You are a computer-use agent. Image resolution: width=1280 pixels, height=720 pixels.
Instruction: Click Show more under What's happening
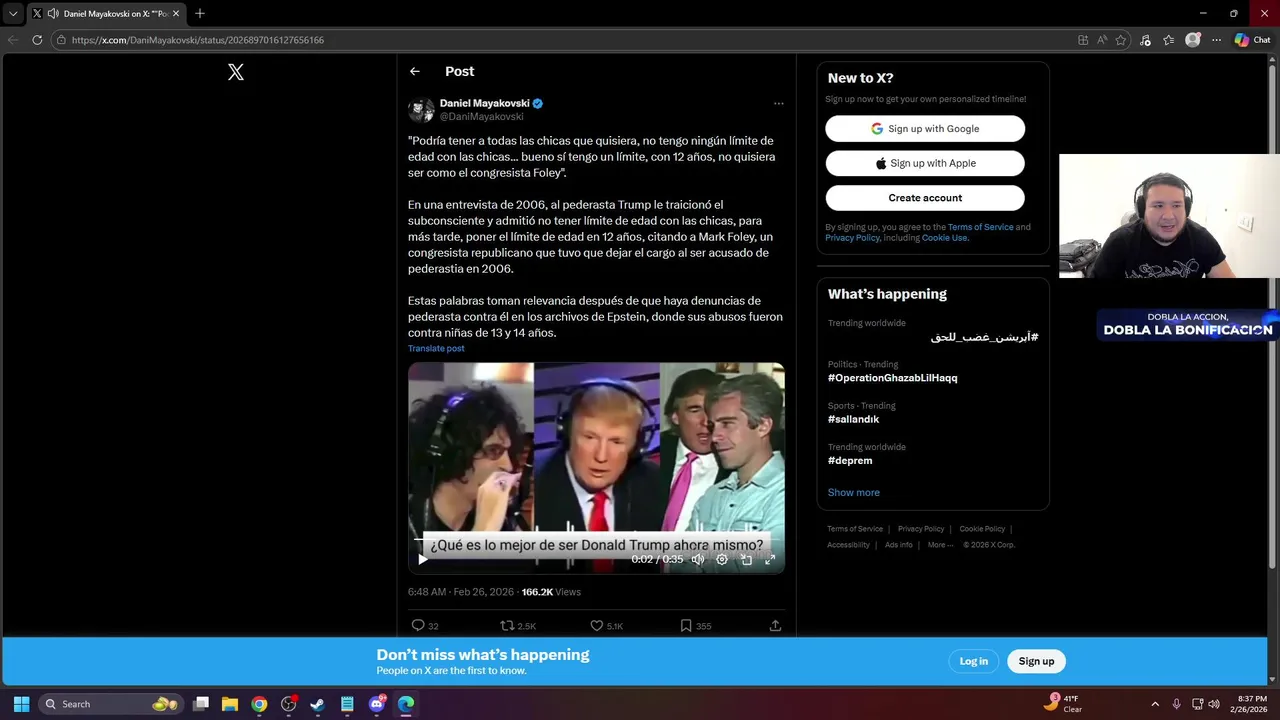click(853, 492)
